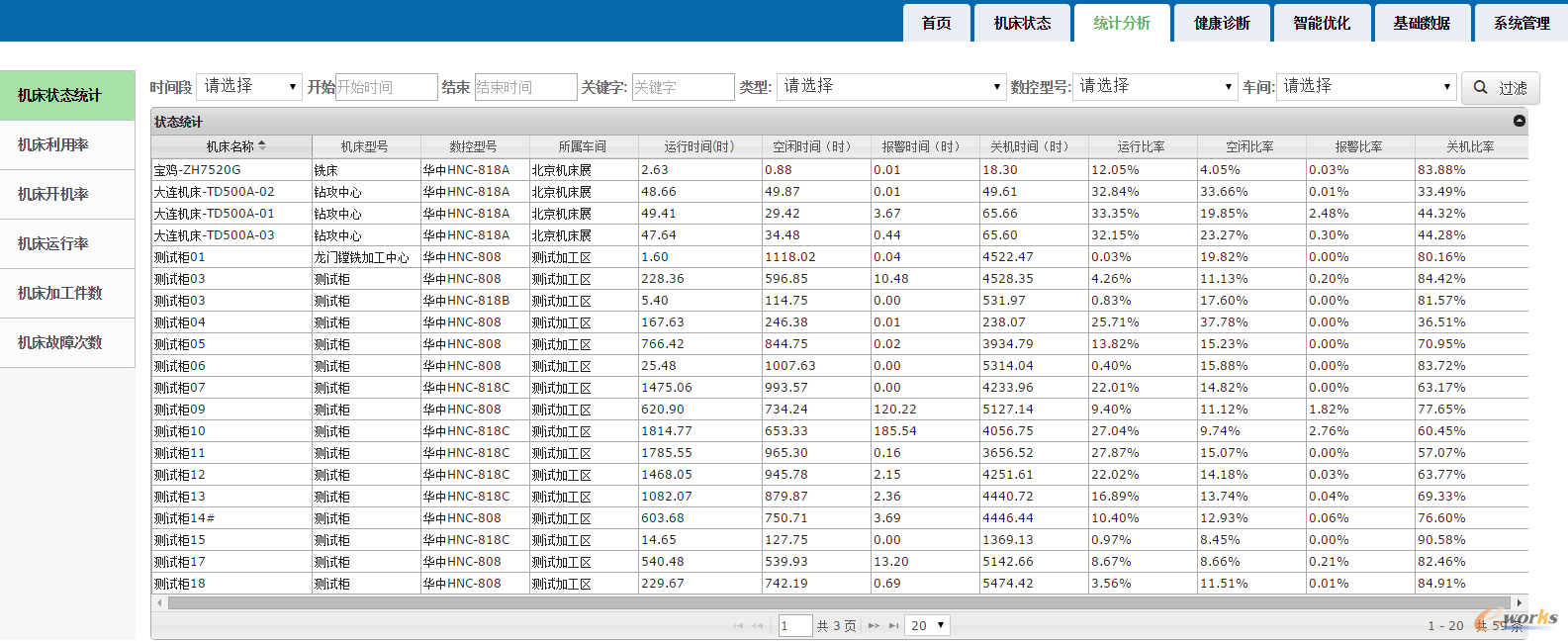
Task: Sort by 空闲时间（时） column header
Action: pos(816,146)
